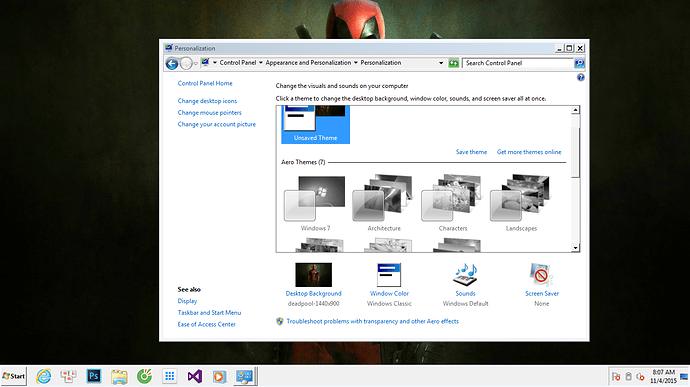Apply the Windows 7 theme
This screenshot has width=690, height=387.
[315, 204]
